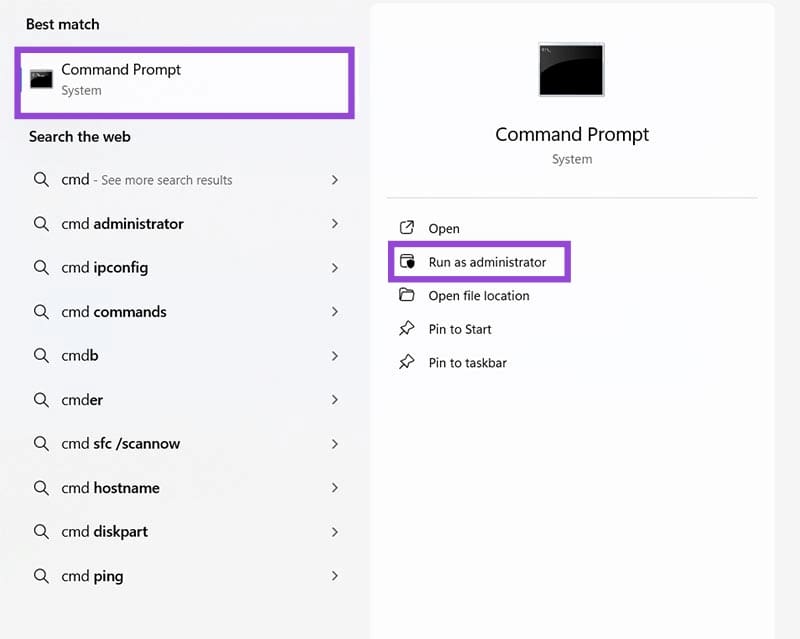Open file location of Command Prompt

479,296
